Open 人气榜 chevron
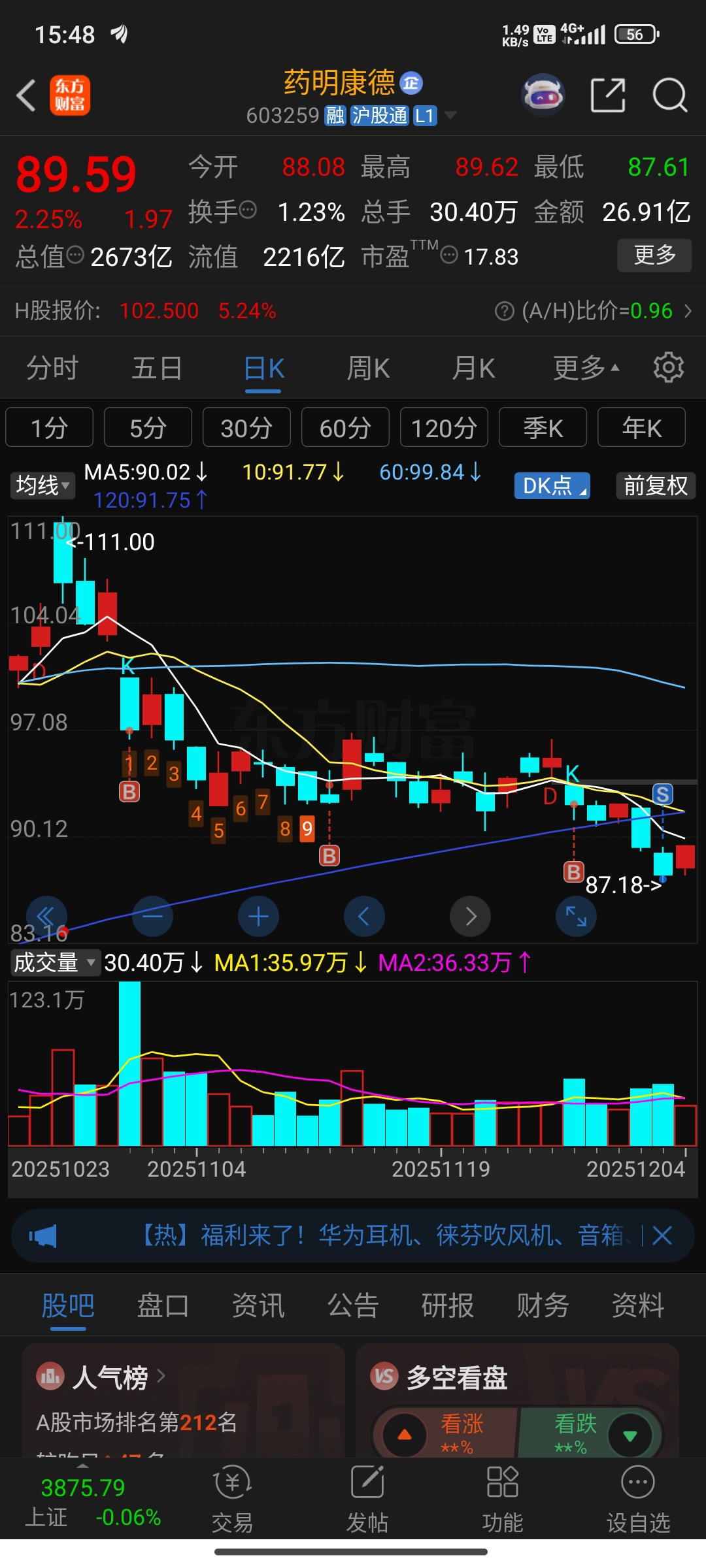706x1568 pixels. [x=161, y=1377]
